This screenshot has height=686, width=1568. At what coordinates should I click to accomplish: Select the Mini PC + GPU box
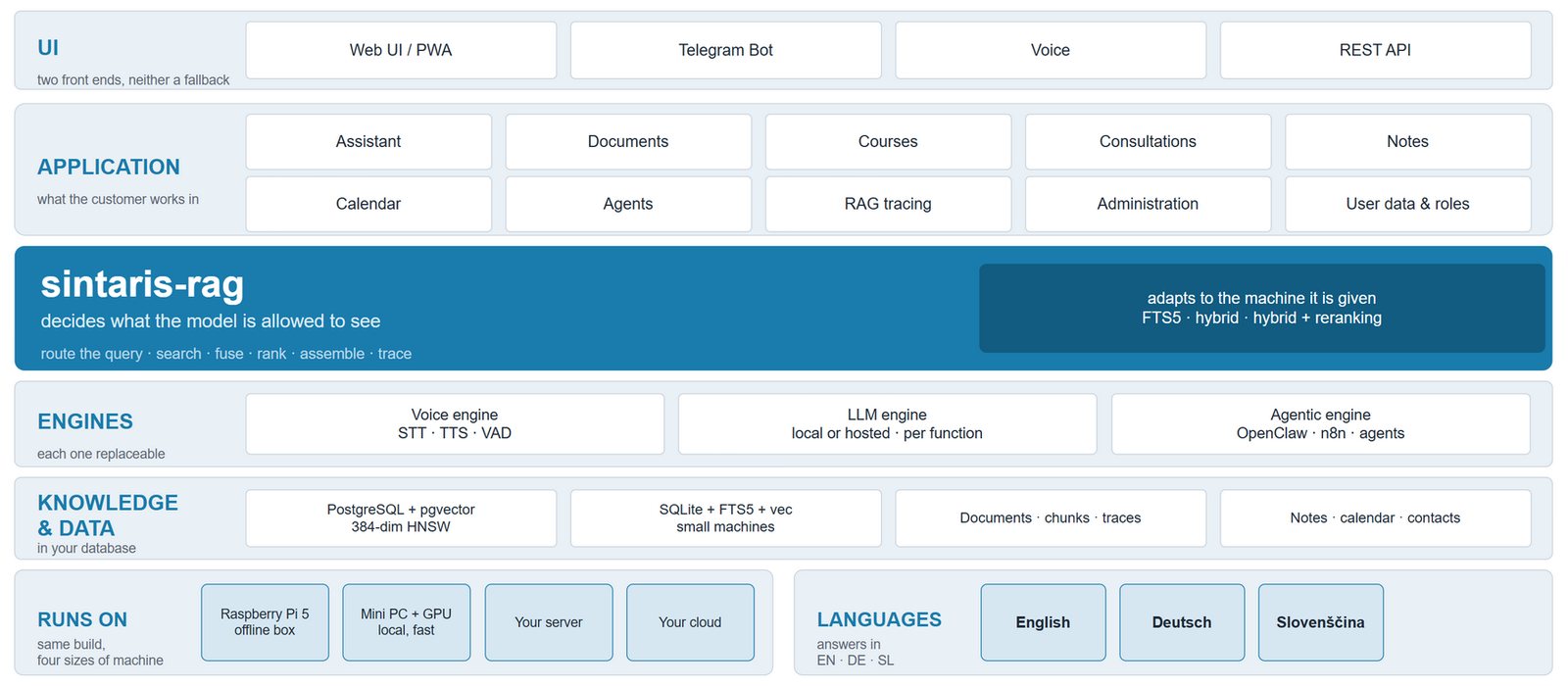coord(407,622)
